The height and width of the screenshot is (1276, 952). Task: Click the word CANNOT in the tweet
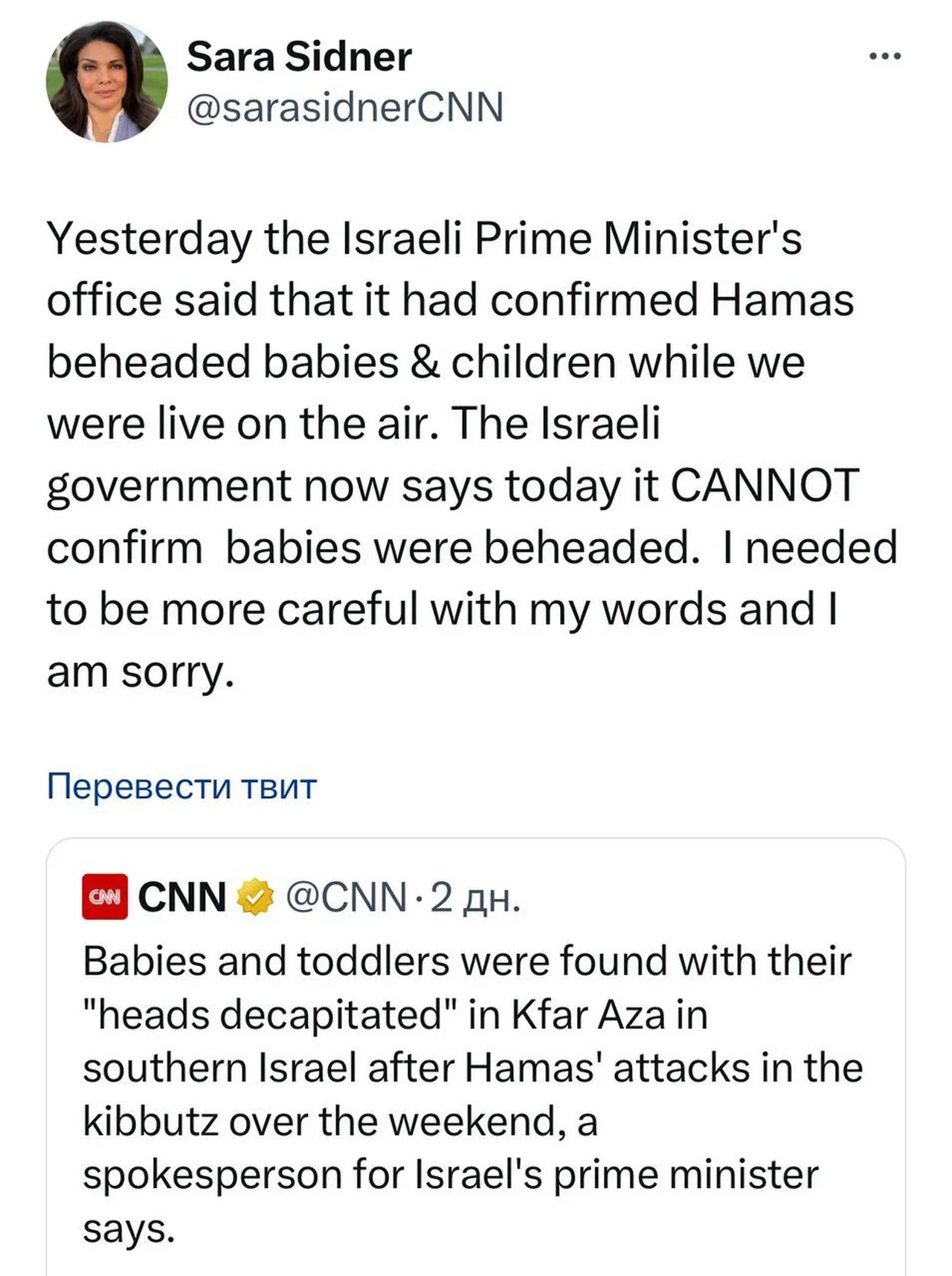click(765, 486)
